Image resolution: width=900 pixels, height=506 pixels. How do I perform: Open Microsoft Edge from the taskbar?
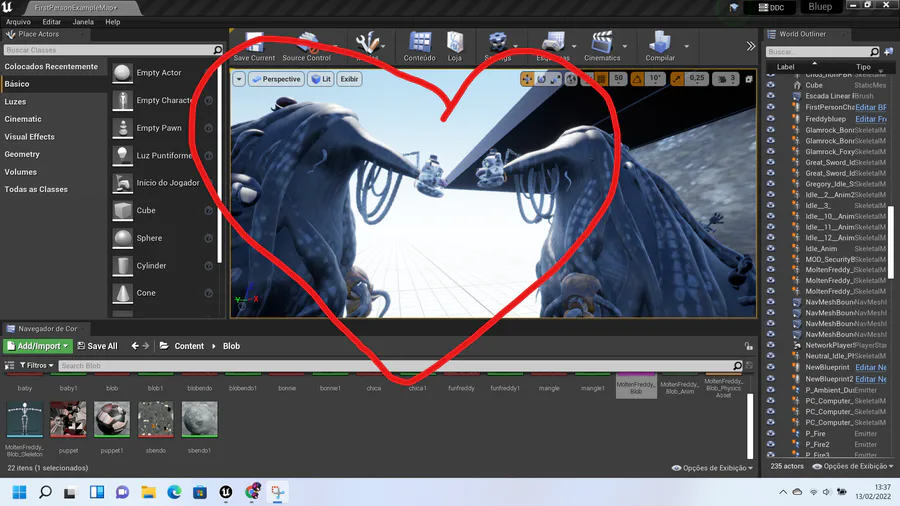pyautogui.click(x=174, y=492)
